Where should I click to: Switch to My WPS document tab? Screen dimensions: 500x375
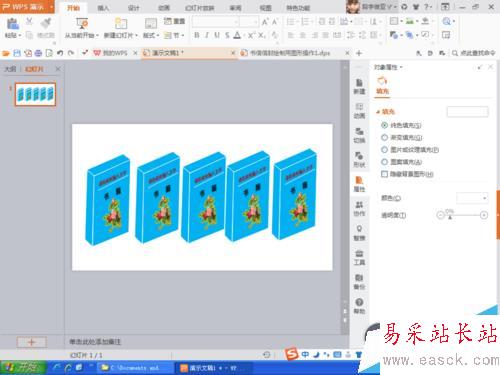(111, 53)
